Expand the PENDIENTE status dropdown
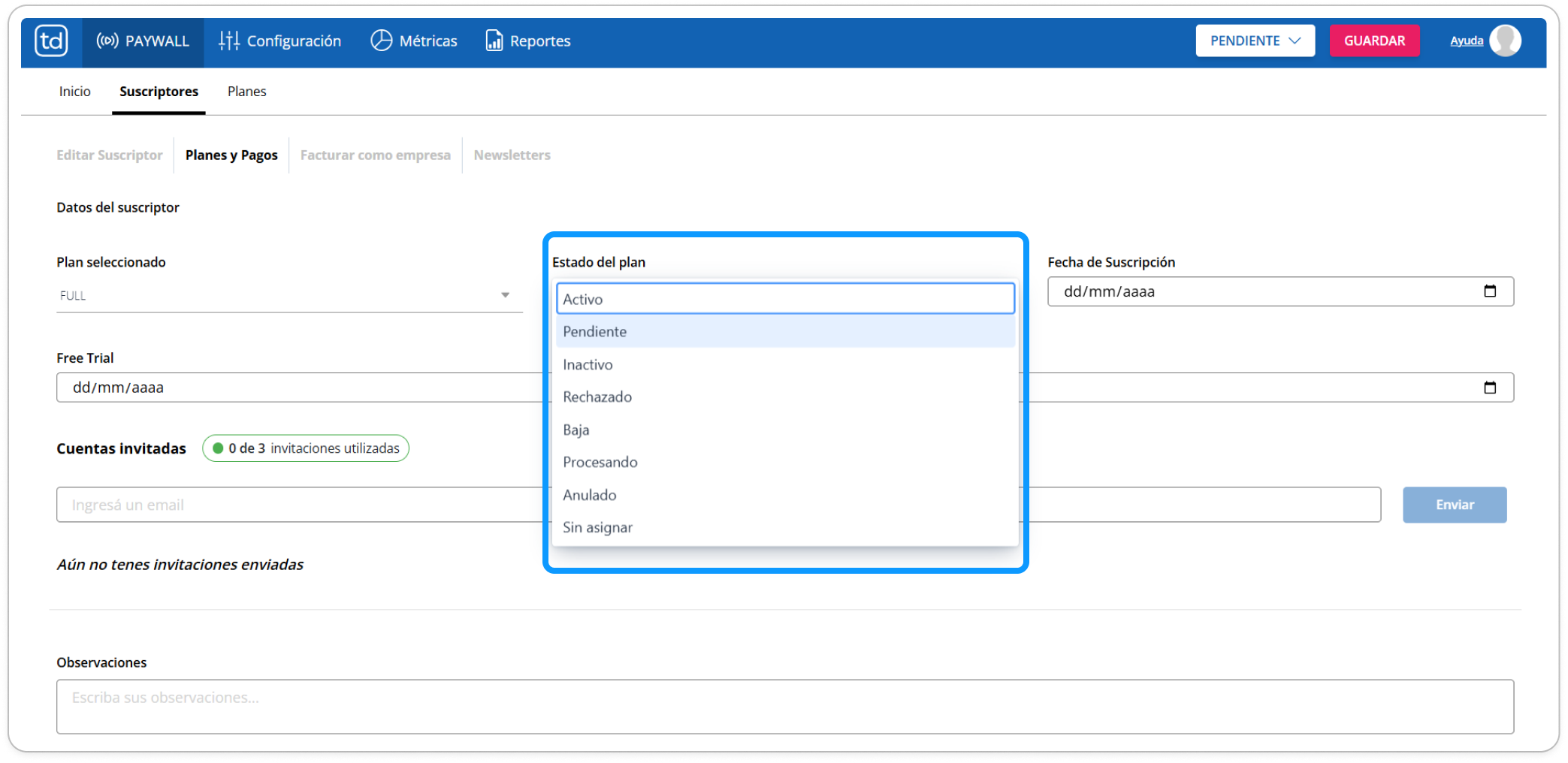The height and width of the screenshot is (763, 1568). point(1255,41)
